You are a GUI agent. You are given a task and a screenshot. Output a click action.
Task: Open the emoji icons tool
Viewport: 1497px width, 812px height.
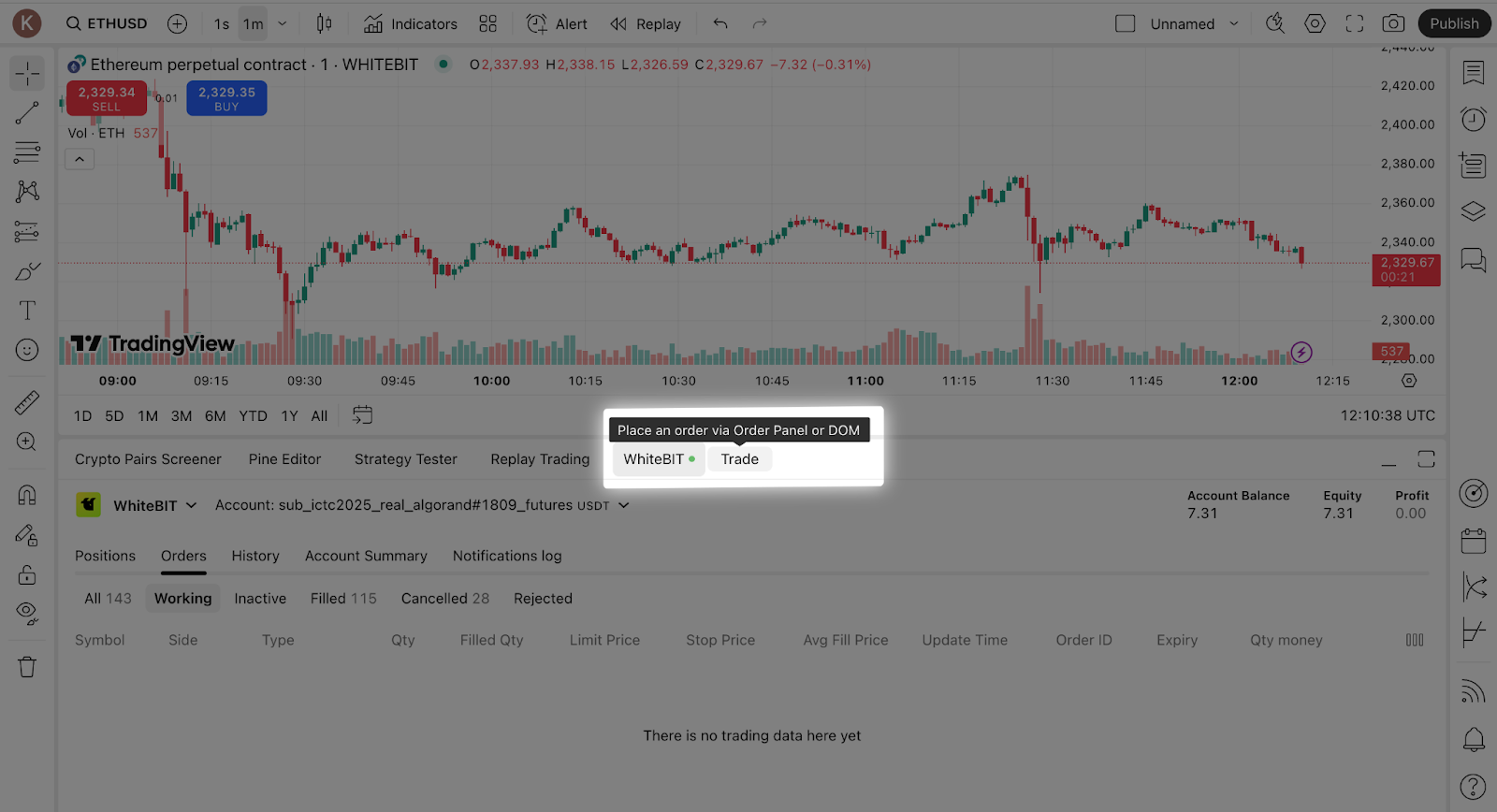coord(27,350)
